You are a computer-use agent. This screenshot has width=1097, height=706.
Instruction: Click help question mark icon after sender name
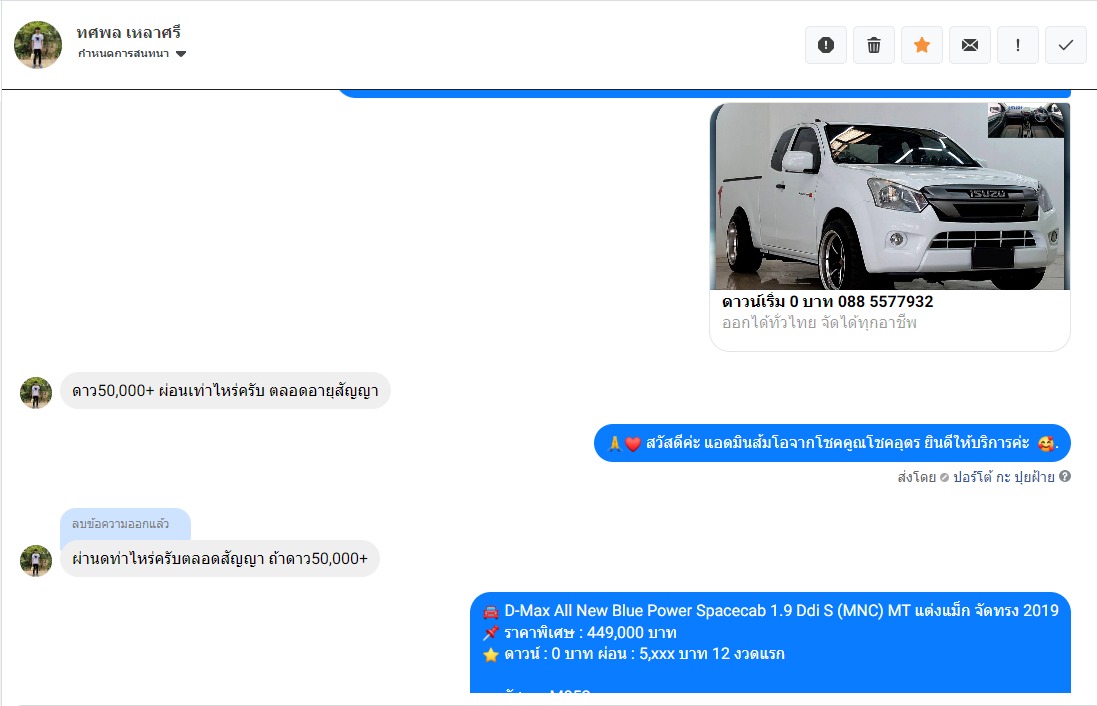pos(1065,476)
